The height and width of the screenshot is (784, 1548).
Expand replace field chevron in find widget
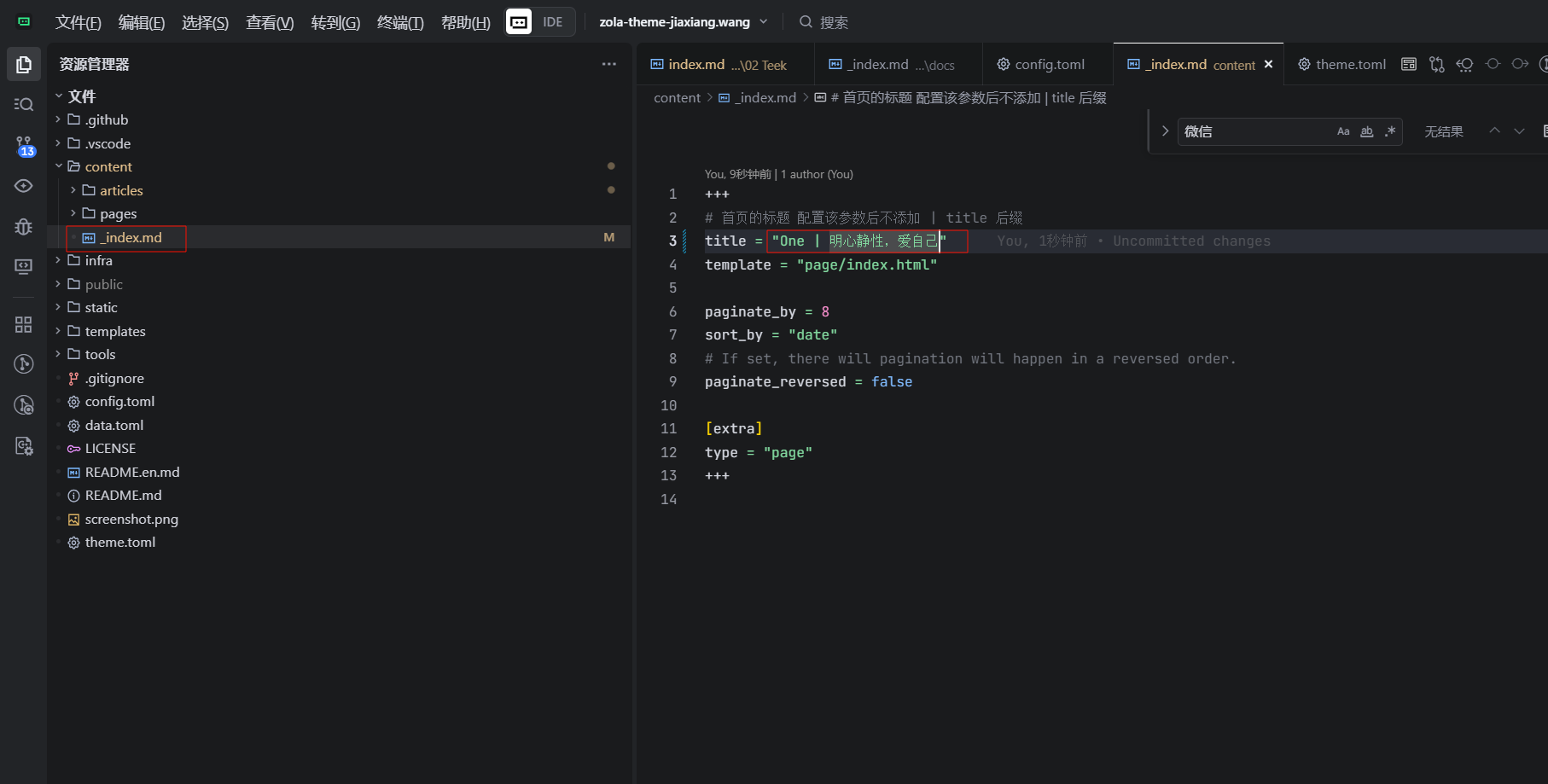pos(1165,131)
